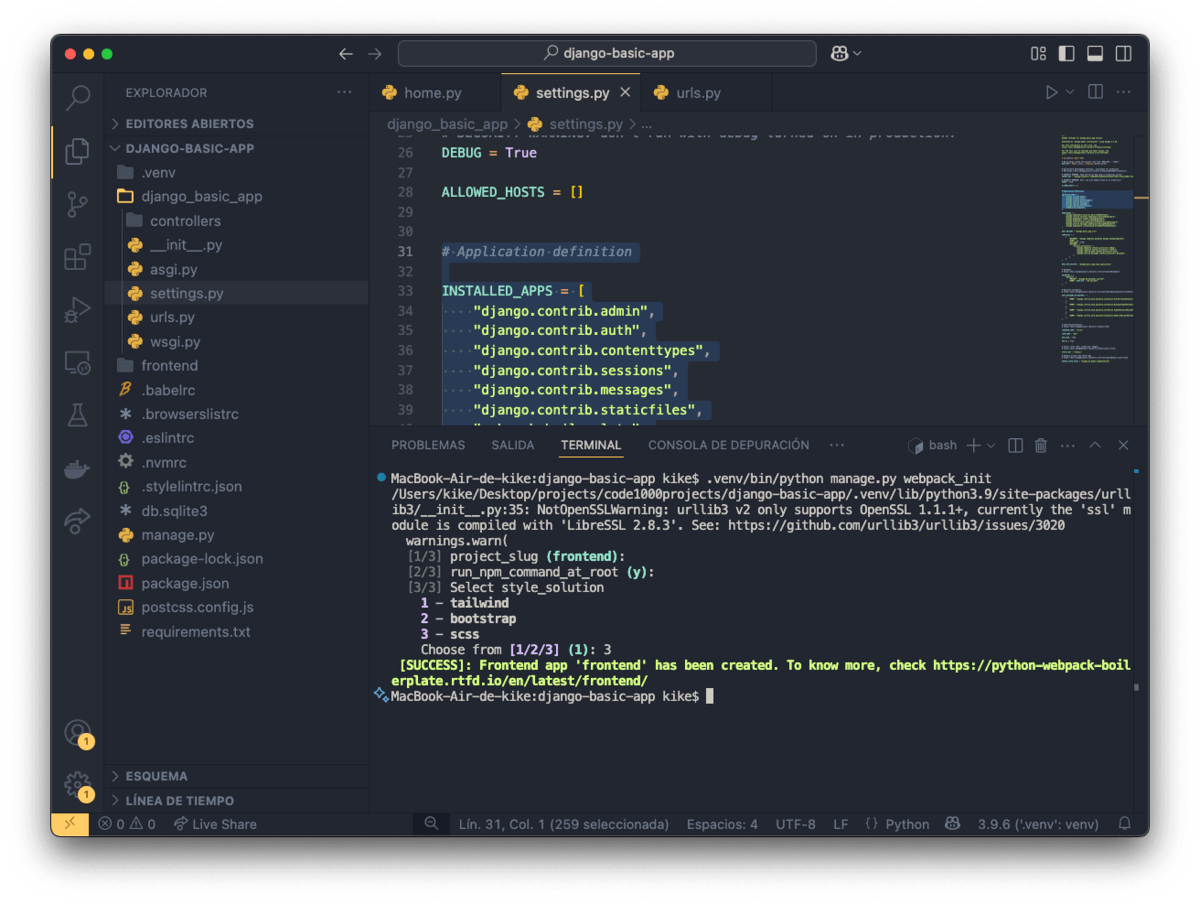
Task: Change indentation via Espacios: 4
Action: click(x=722, y=824)
